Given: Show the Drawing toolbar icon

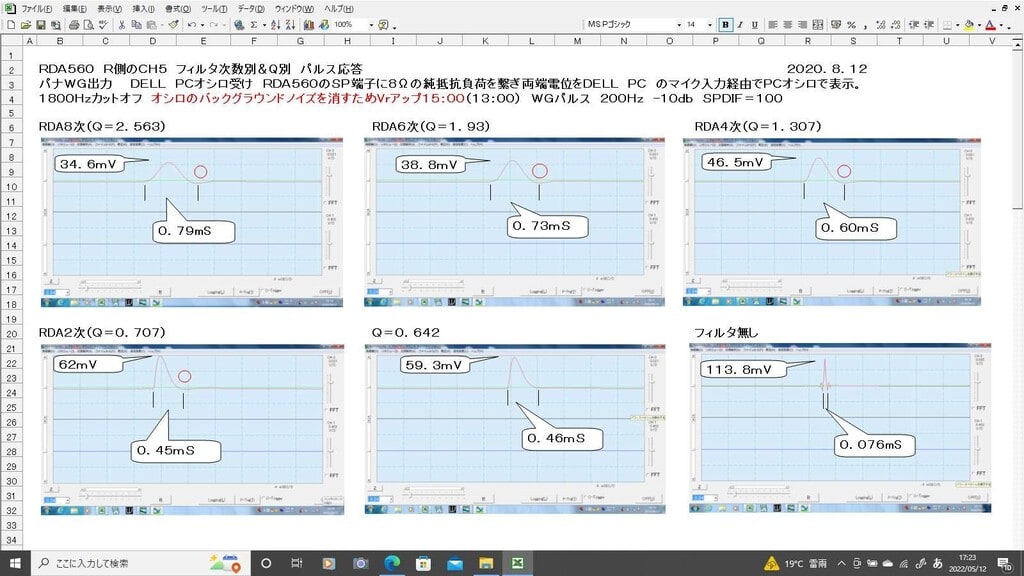Looking at the screenshot, I should 324,25.
